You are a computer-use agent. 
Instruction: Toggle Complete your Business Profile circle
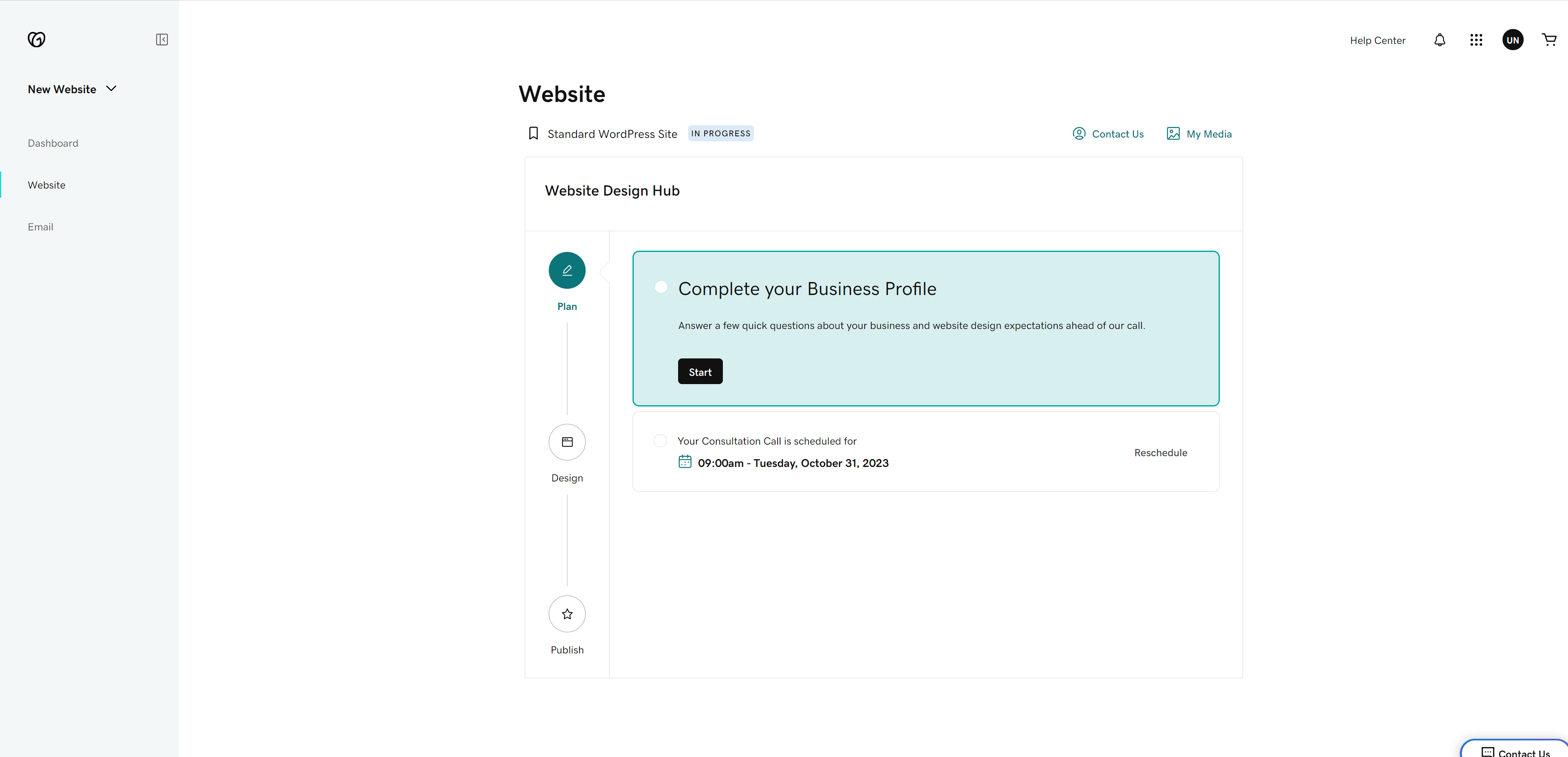coord(661,287)
